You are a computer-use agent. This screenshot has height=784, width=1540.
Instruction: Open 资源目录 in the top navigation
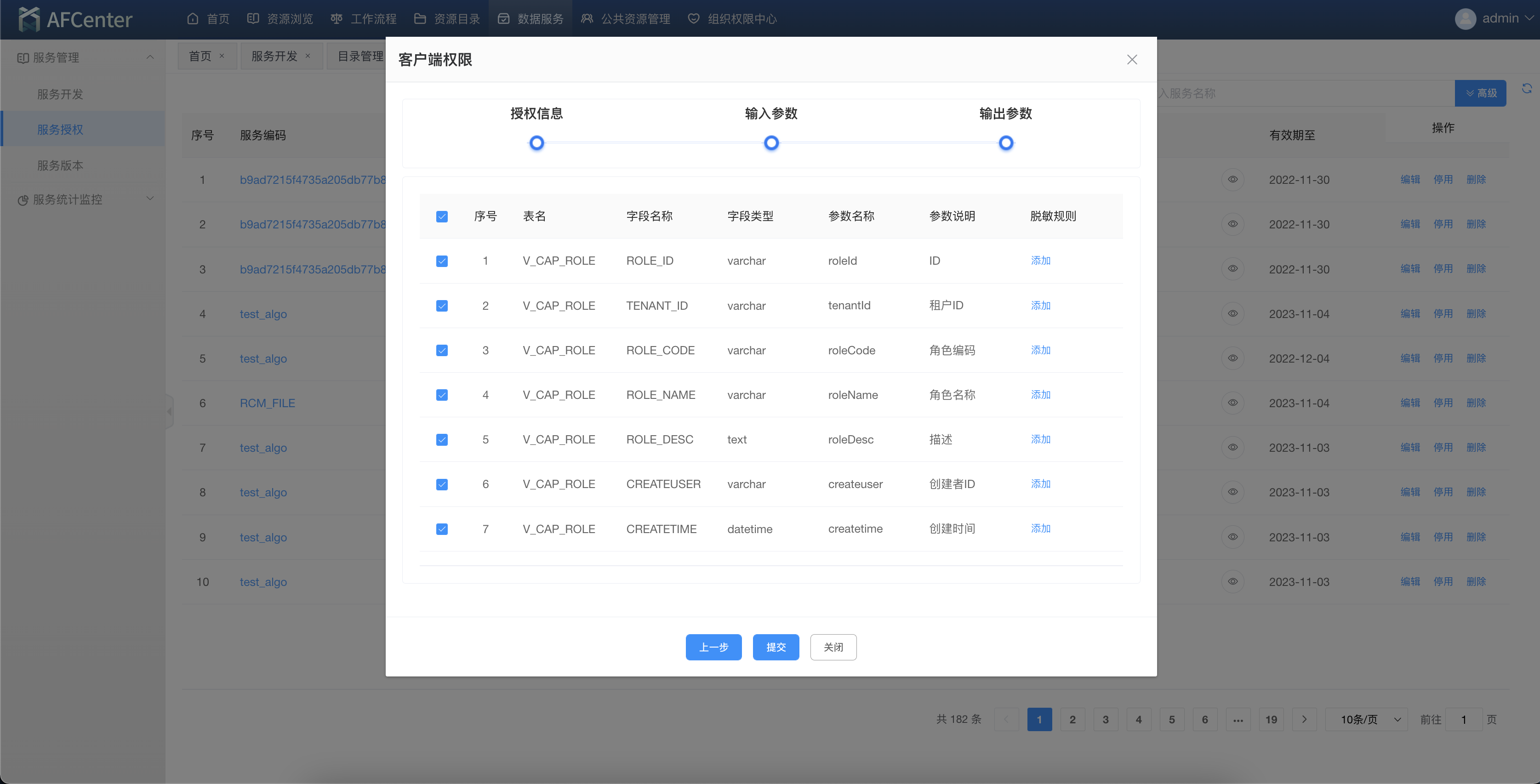(447, 18)
